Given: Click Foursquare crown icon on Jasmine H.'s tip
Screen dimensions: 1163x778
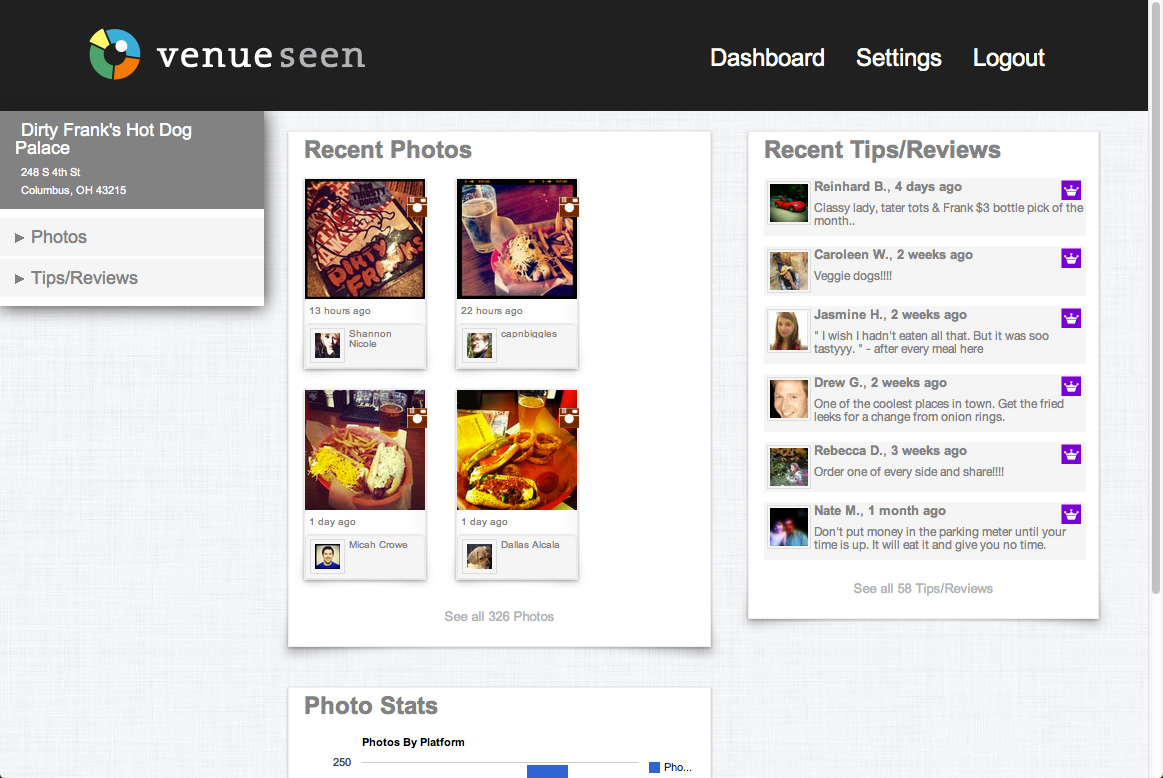Looking at the screenshot, I should click(x=1071, y=319).
